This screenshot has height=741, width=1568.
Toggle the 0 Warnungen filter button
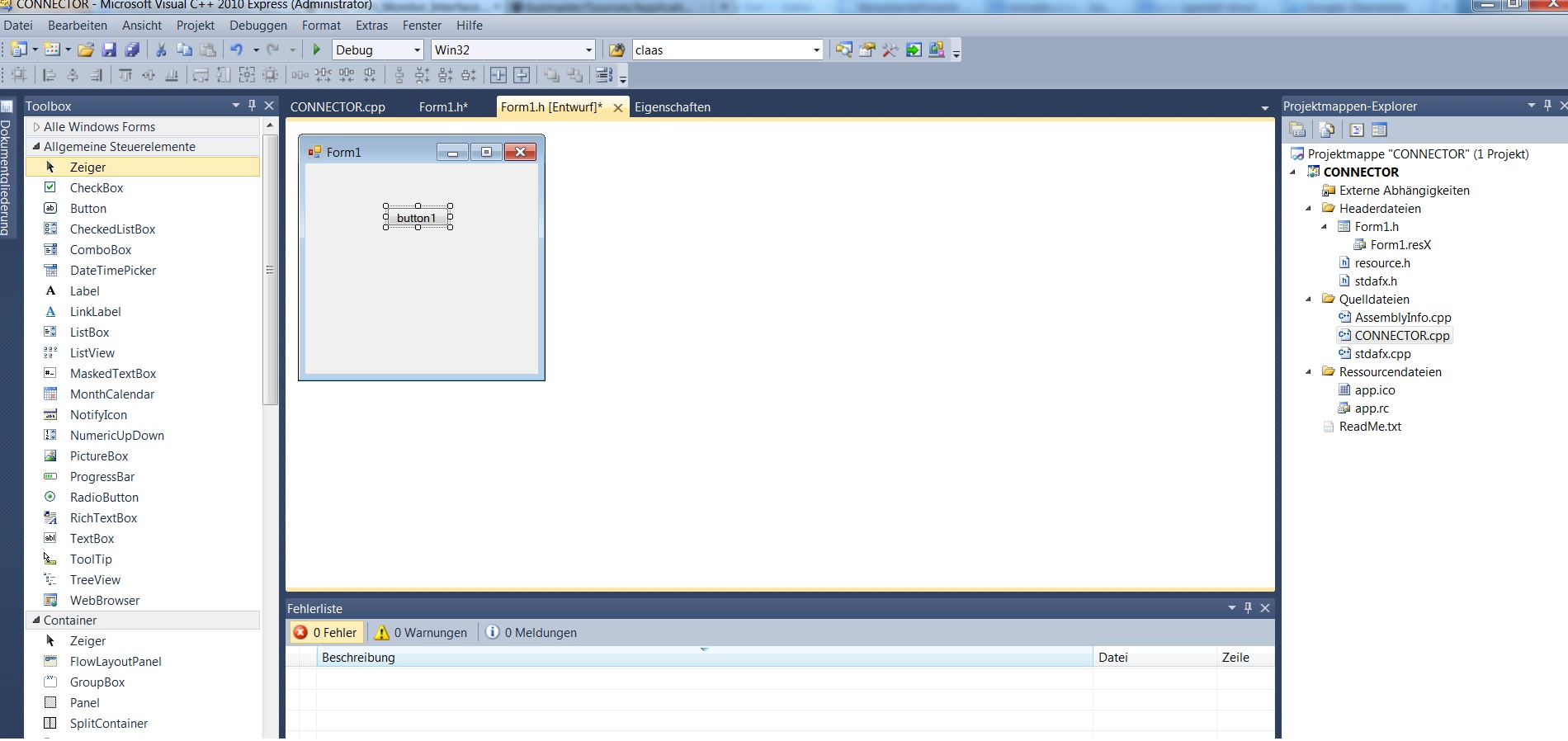coord(421,633)
